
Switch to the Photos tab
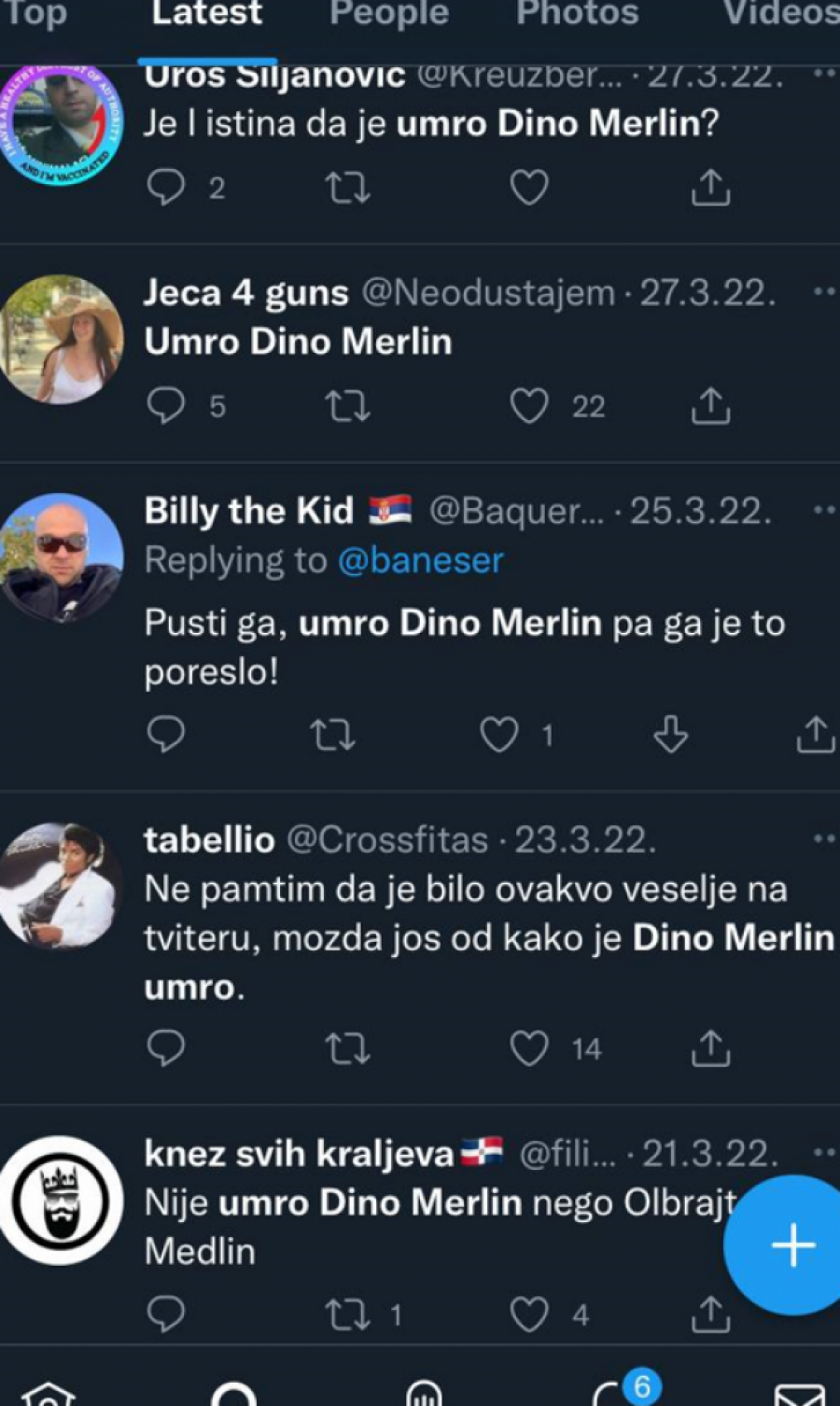(x=577, y=14)
